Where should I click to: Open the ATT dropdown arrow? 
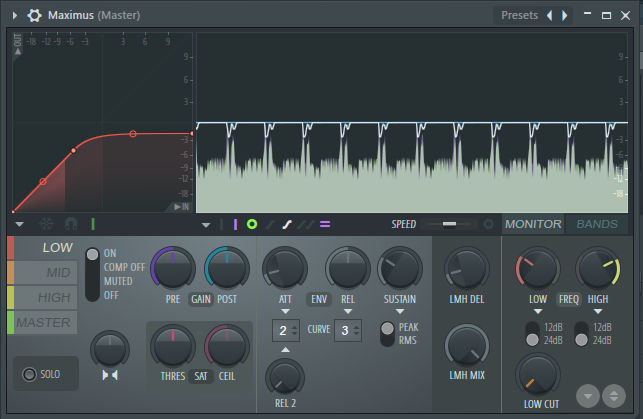(285, 312)
